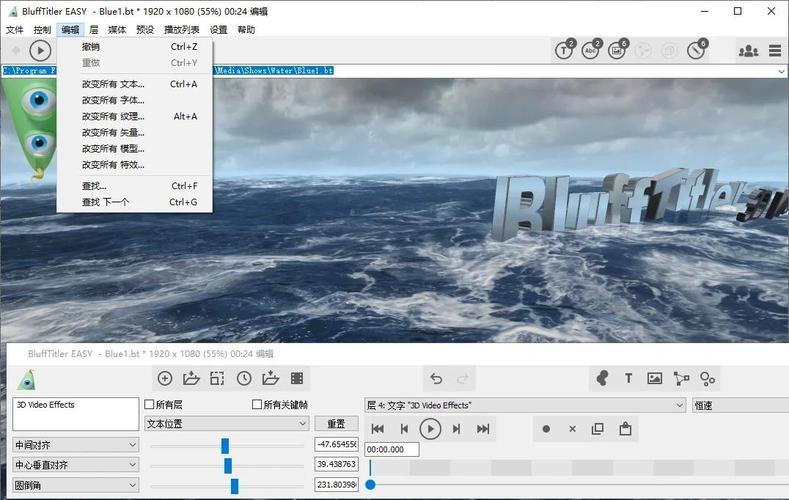Viewport: 789px width, 500px height.
Task: Click the 00:00.000 time field
Action: 392,449
